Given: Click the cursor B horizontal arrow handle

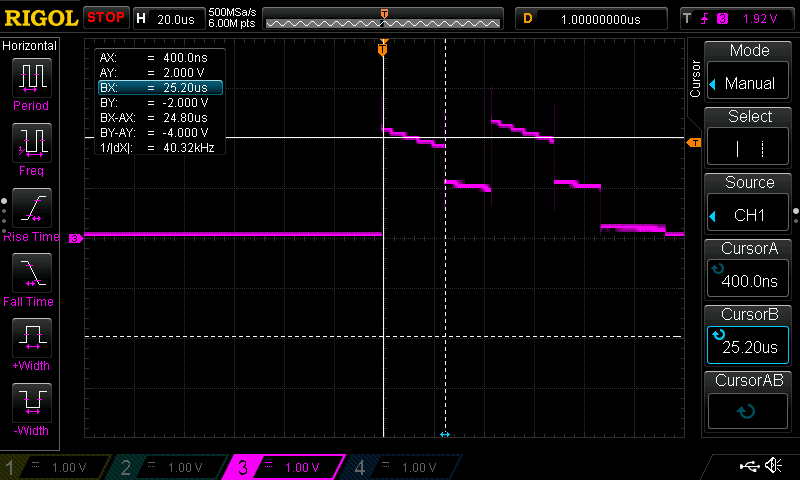Looking at the screenshot, I should pyautogui.click(x=445, y=434).
